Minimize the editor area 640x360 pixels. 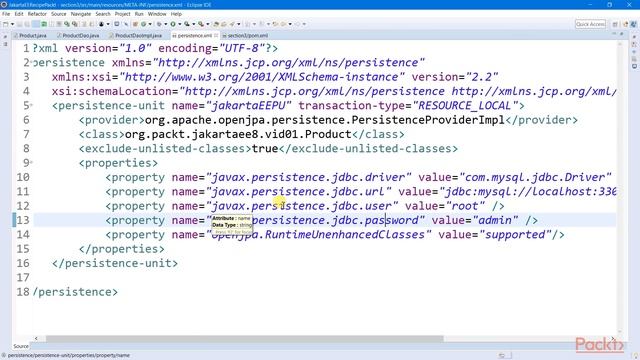pyautogui.click(x=614, y=34)
